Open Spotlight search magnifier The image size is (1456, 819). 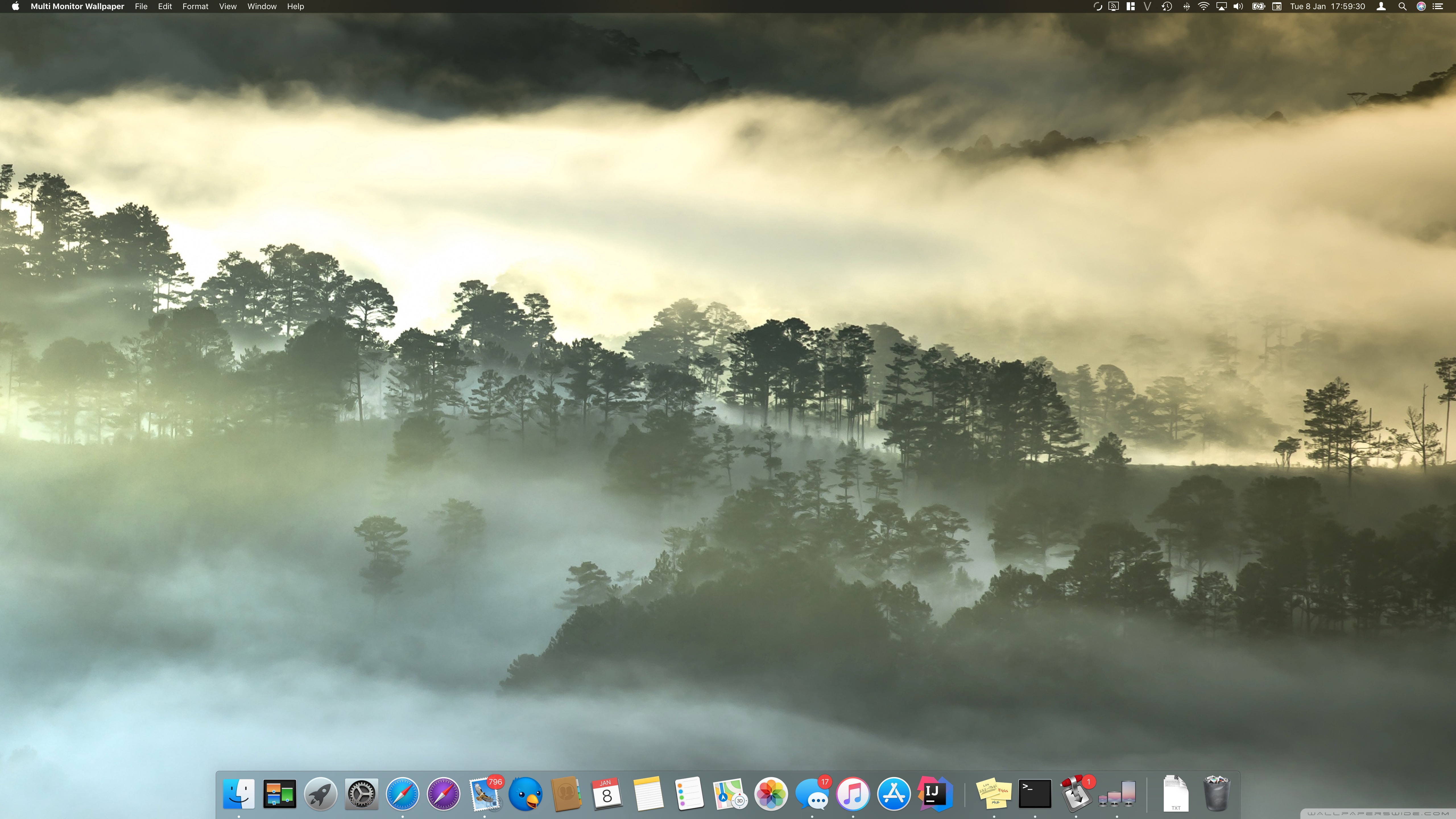coord(1402,6)
